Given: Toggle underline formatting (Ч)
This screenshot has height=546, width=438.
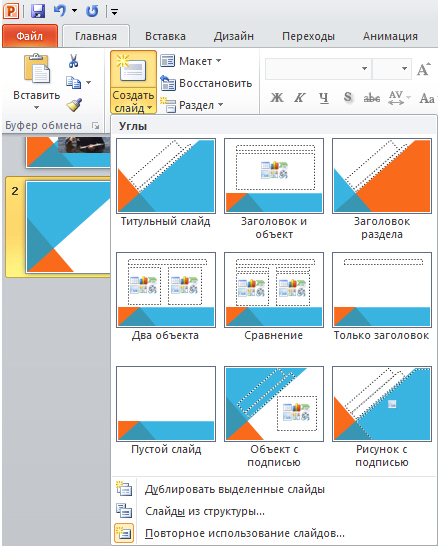Looking at the screenshot, I should click(324, 98).
